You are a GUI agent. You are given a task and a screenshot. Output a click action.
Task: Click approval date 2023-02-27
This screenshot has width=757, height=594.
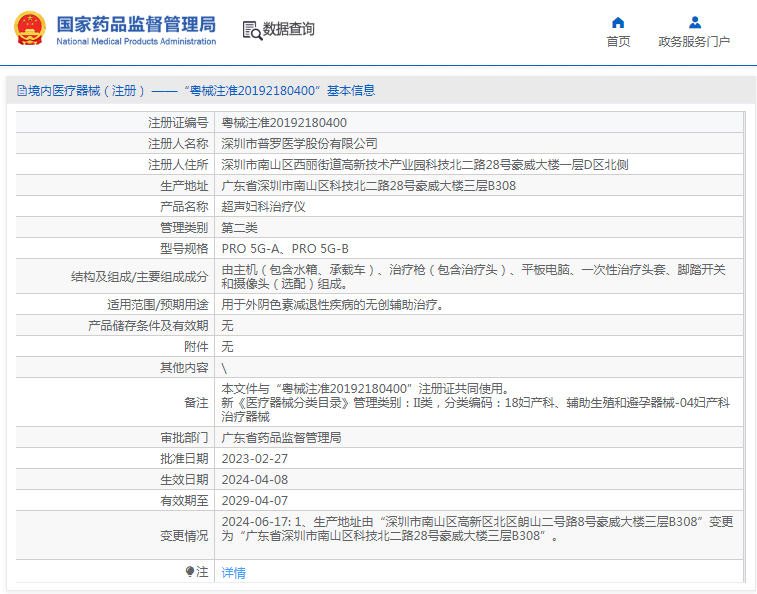click(254, 459)
